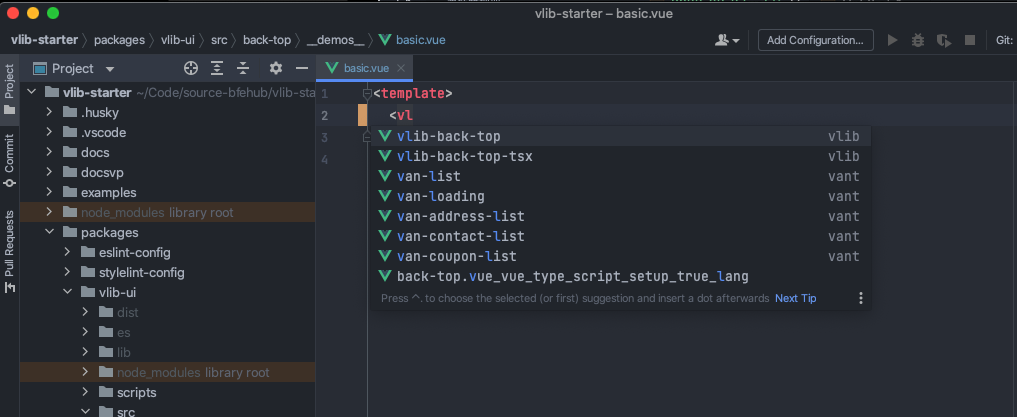Open Project panel settings gear
This screenshot has height=417, width=1017.
click(276, 68)
